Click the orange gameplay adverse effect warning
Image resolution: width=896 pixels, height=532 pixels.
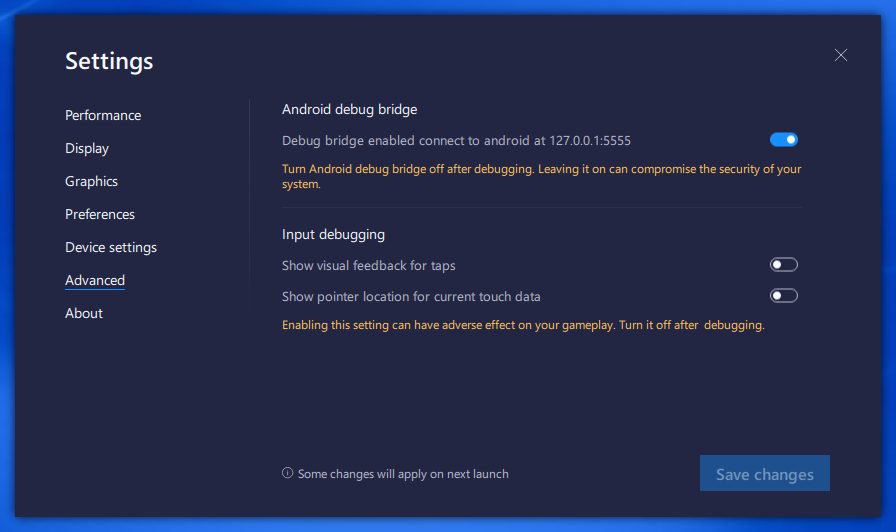523,325
